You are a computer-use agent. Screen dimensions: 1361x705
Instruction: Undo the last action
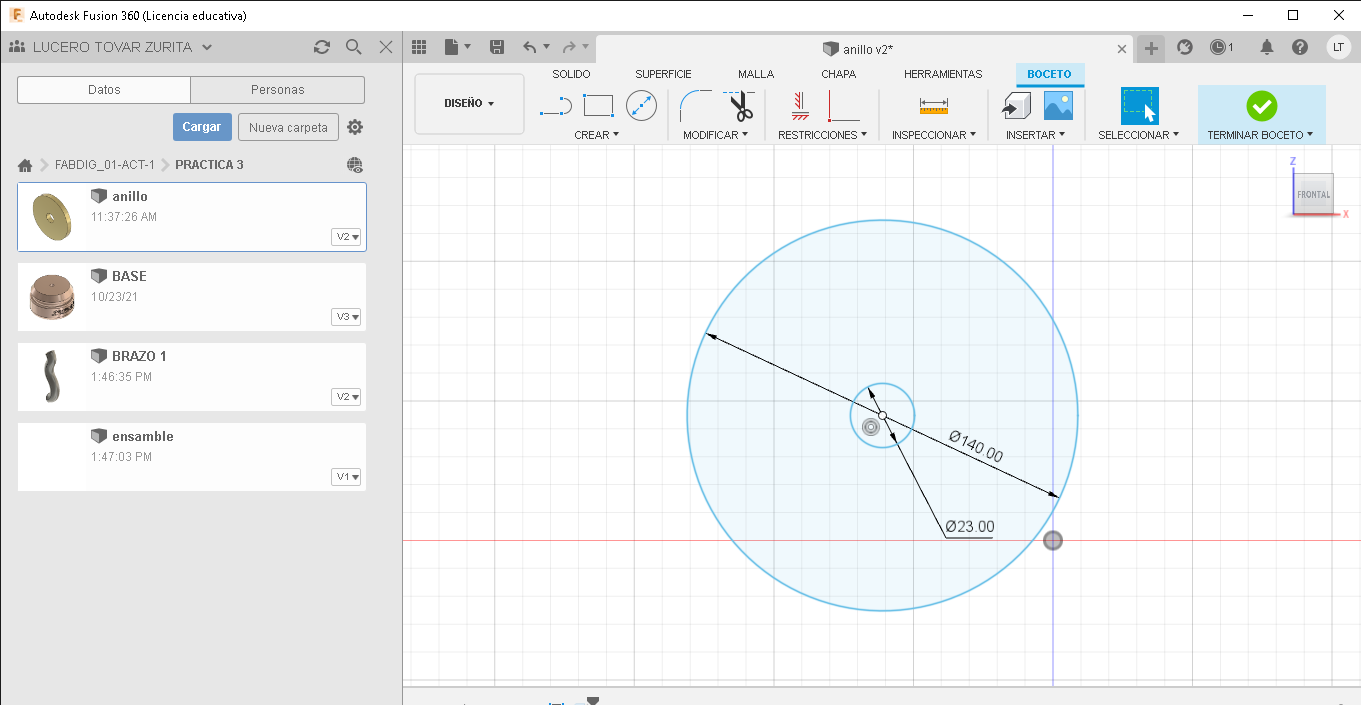pos(530,47)
